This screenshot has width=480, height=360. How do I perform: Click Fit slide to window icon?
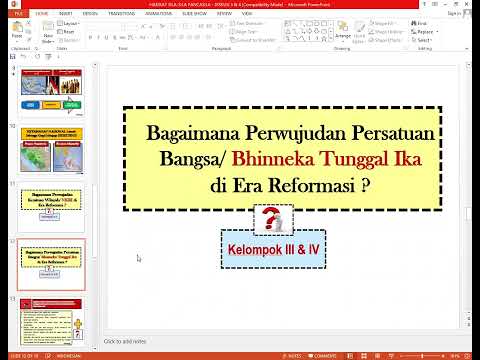[x=468, y=356]
